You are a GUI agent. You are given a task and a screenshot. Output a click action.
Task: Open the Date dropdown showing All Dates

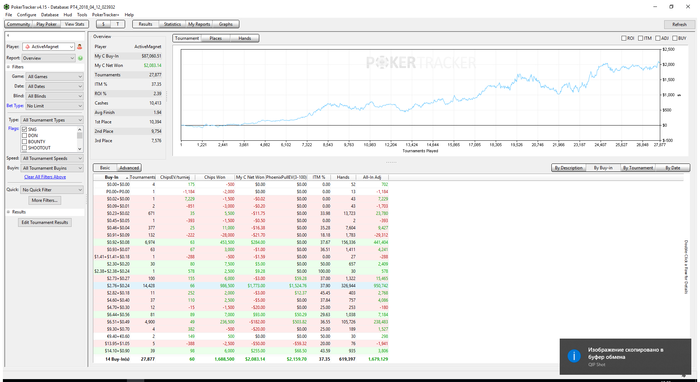(x=54, y=87)
